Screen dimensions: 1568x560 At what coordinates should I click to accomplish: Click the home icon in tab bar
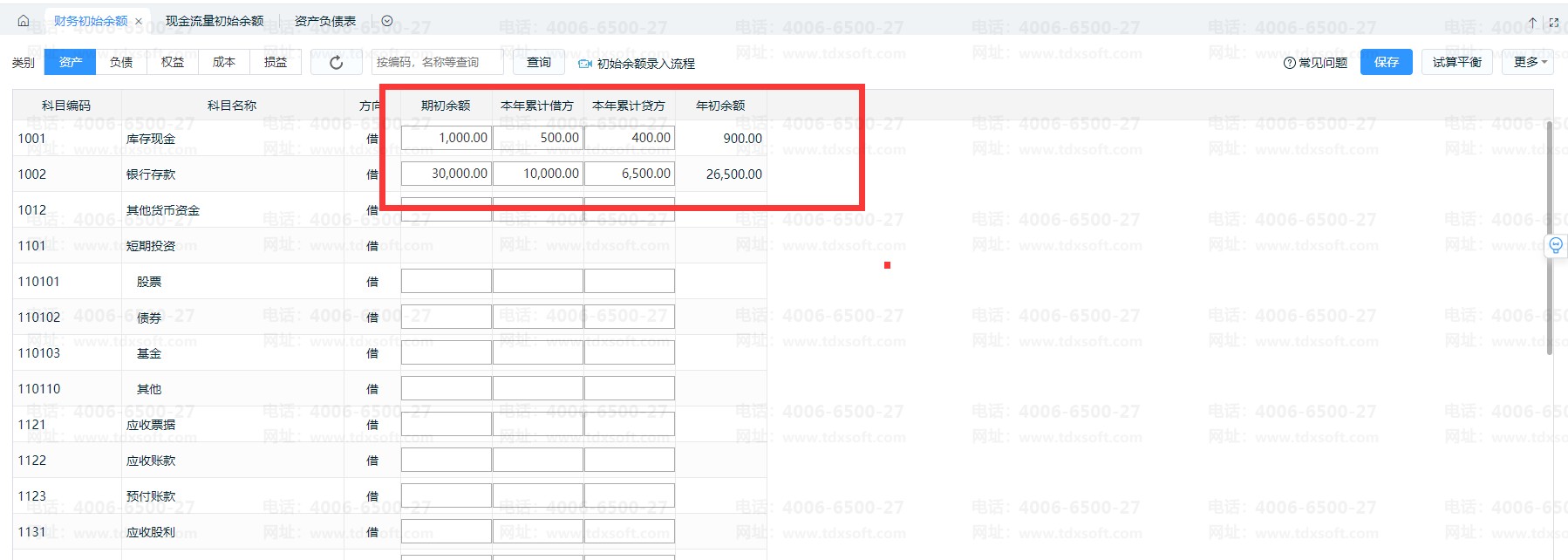click(x=24, y=21)
